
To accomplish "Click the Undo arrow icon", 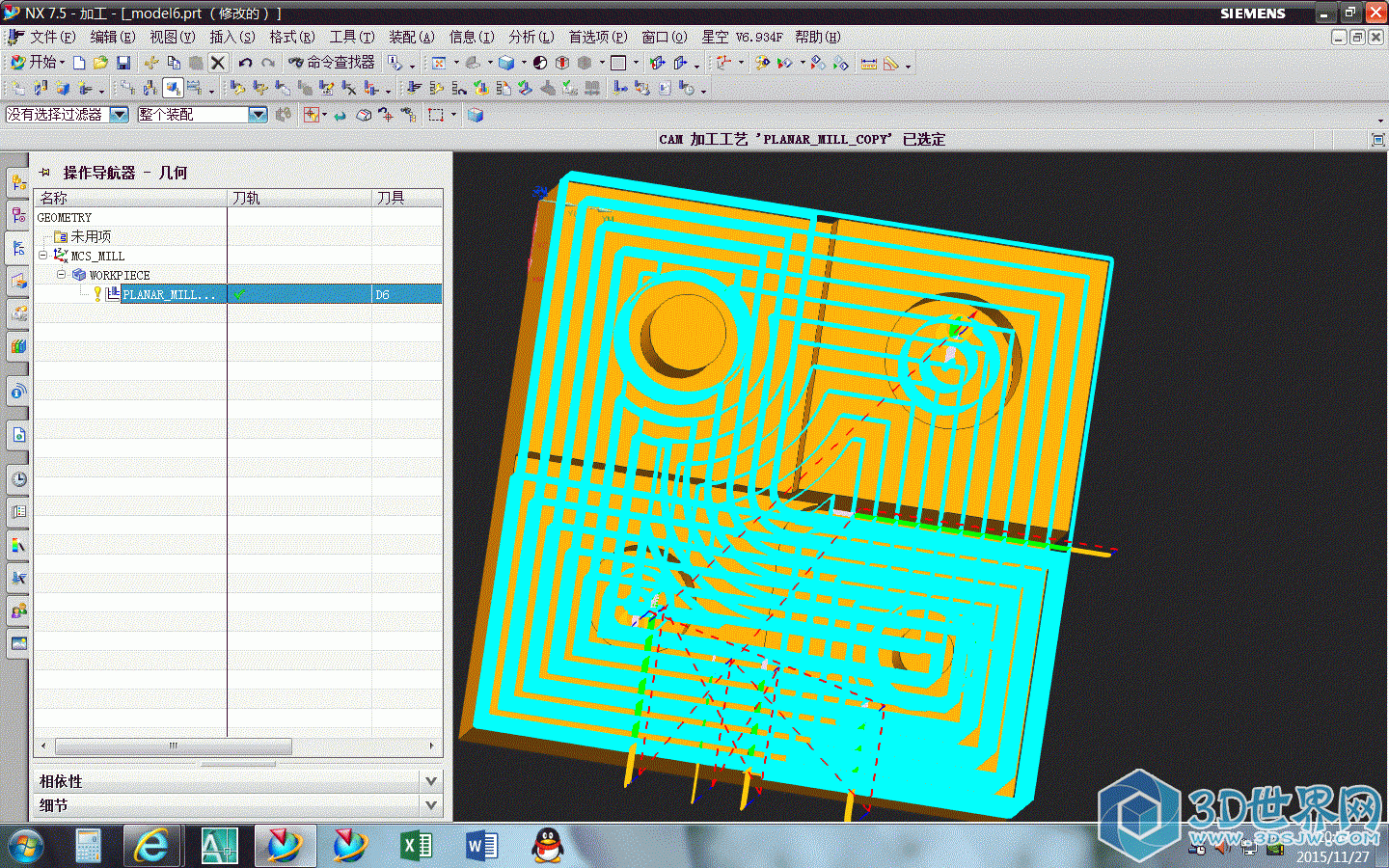I will coord(245,63).
